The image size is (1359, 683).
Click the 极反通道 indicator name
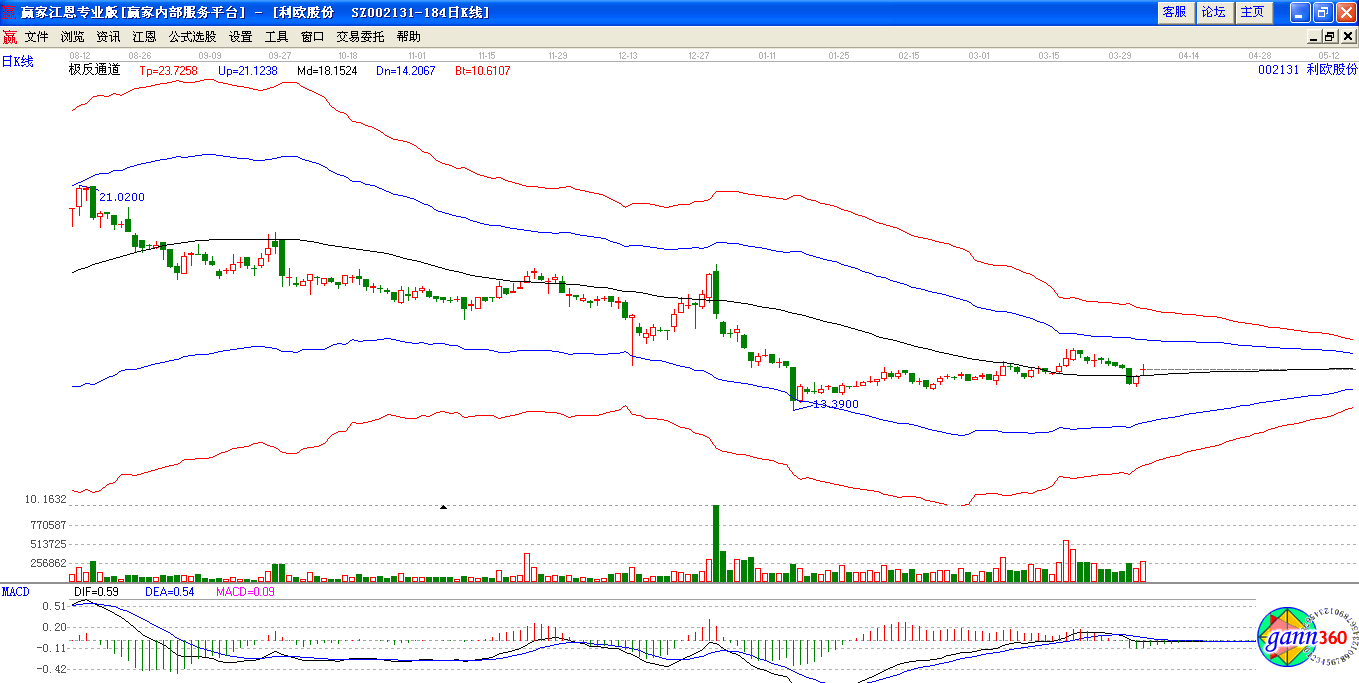tap(94, 70)
